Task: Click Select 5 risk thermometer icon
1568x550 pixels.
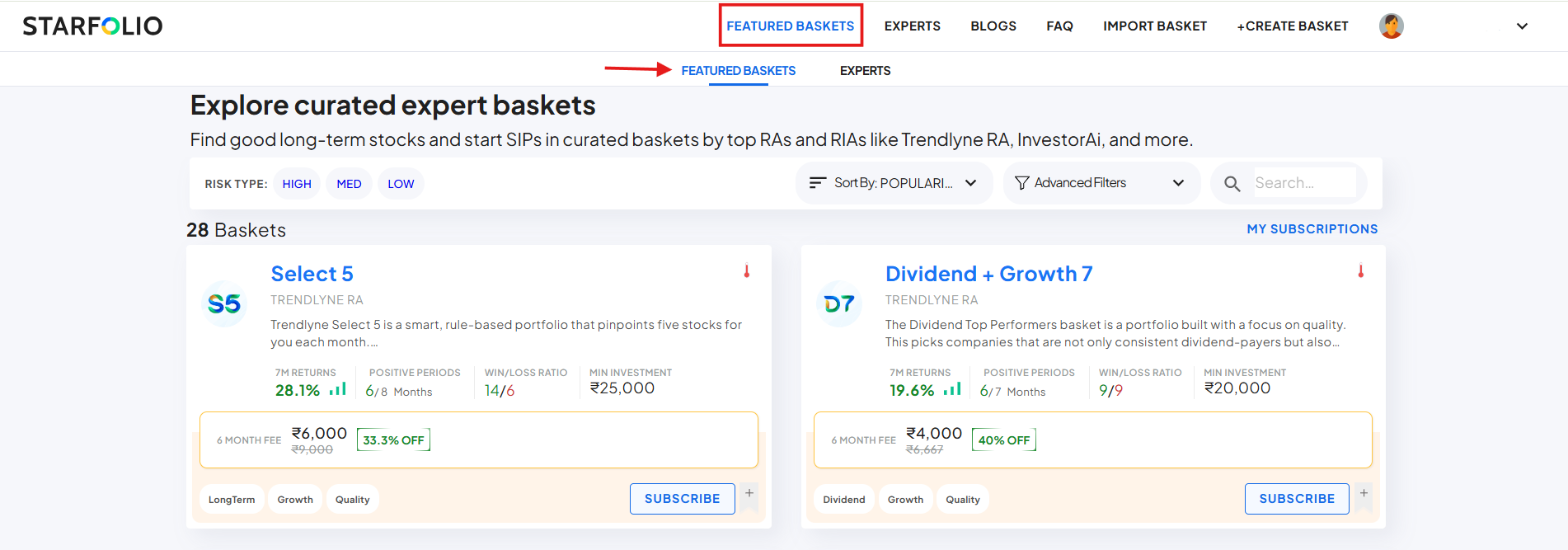Action: (747, 271)
